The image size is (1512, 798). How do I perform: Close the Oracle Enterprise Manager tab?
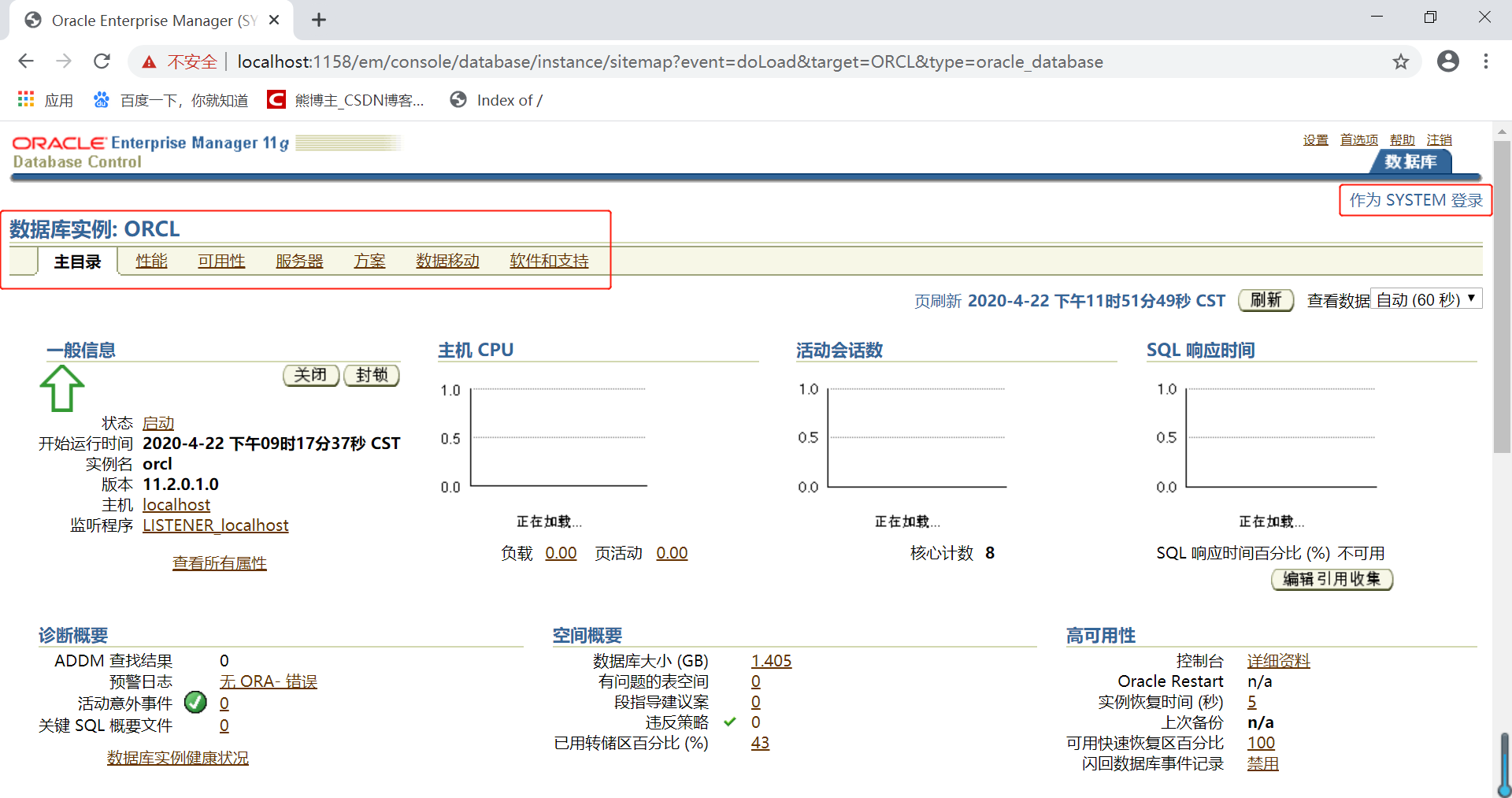pos(274,20)
